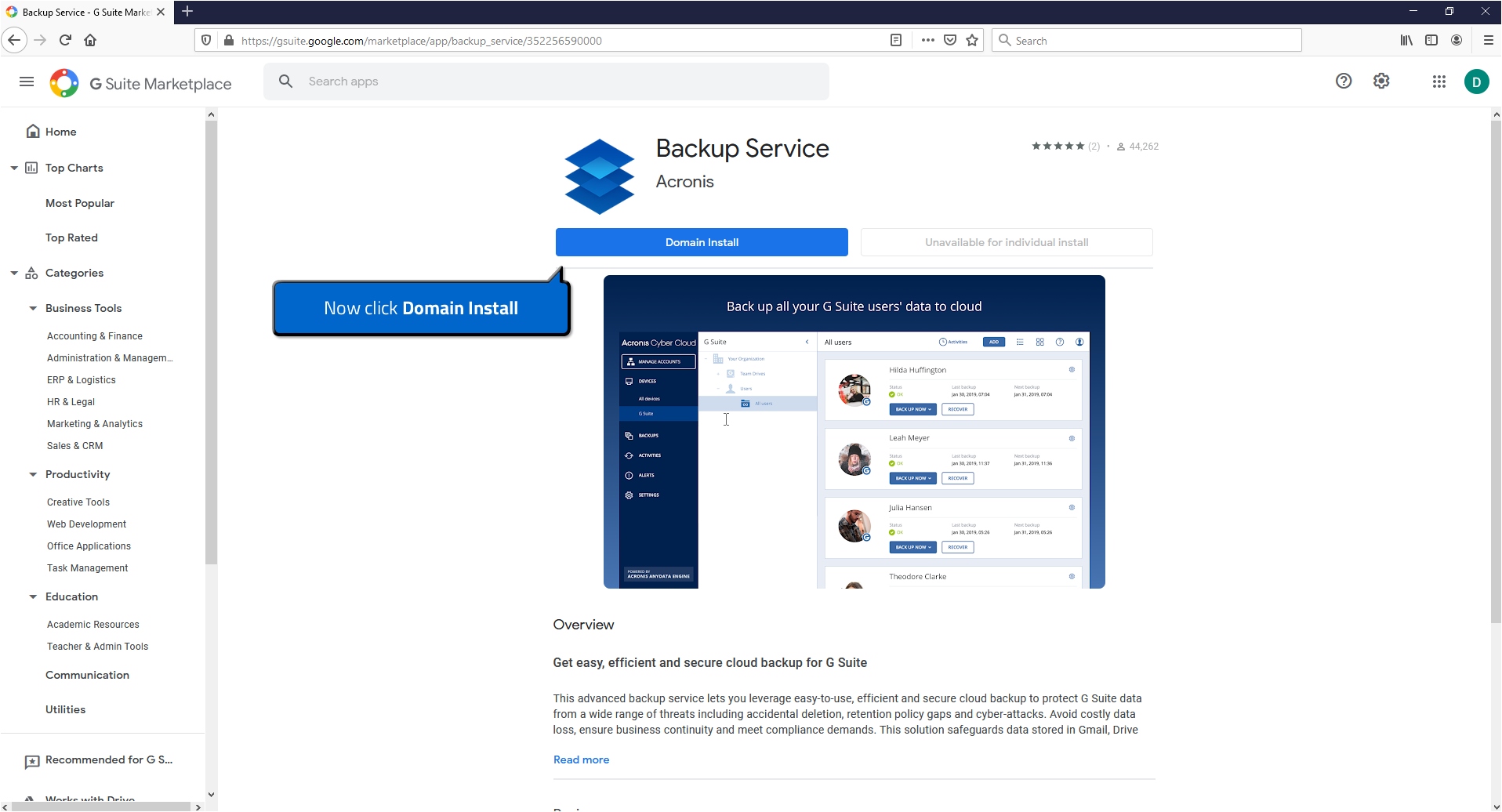
Task: Open the Google apps grid
Action: click(x=1439, y=82)
